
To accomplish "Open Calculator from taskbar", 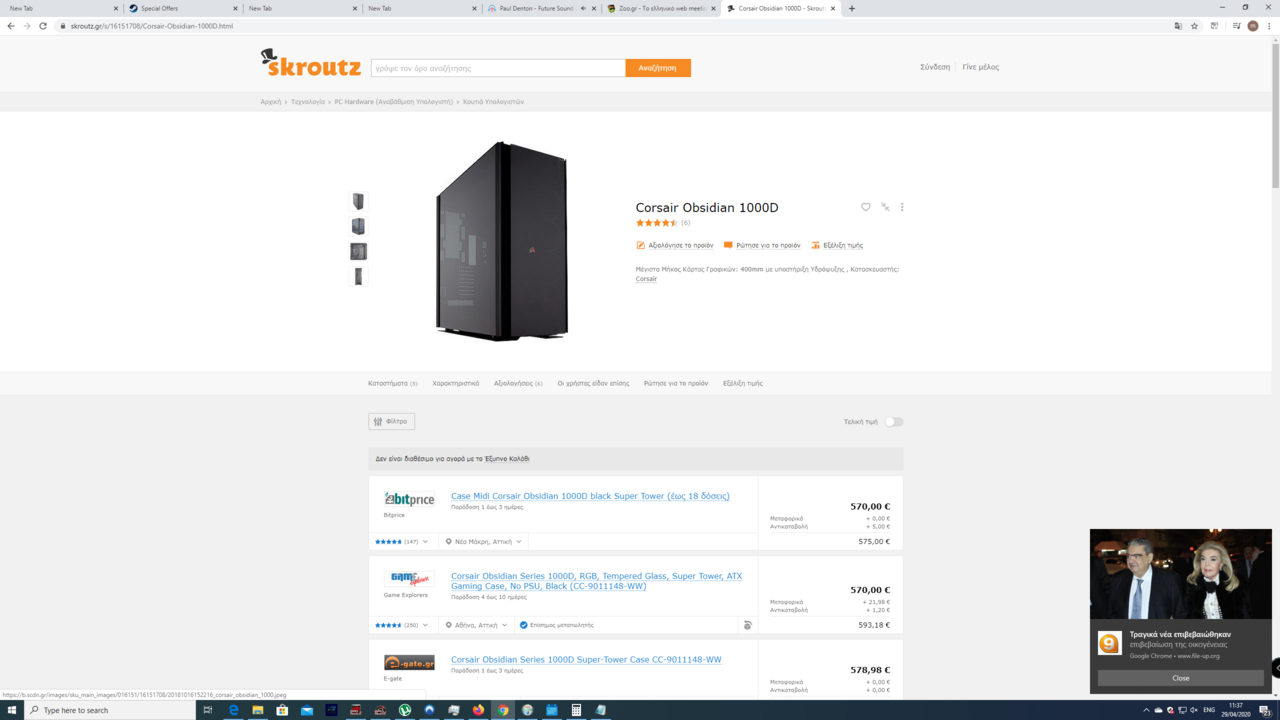I will 576,710.
